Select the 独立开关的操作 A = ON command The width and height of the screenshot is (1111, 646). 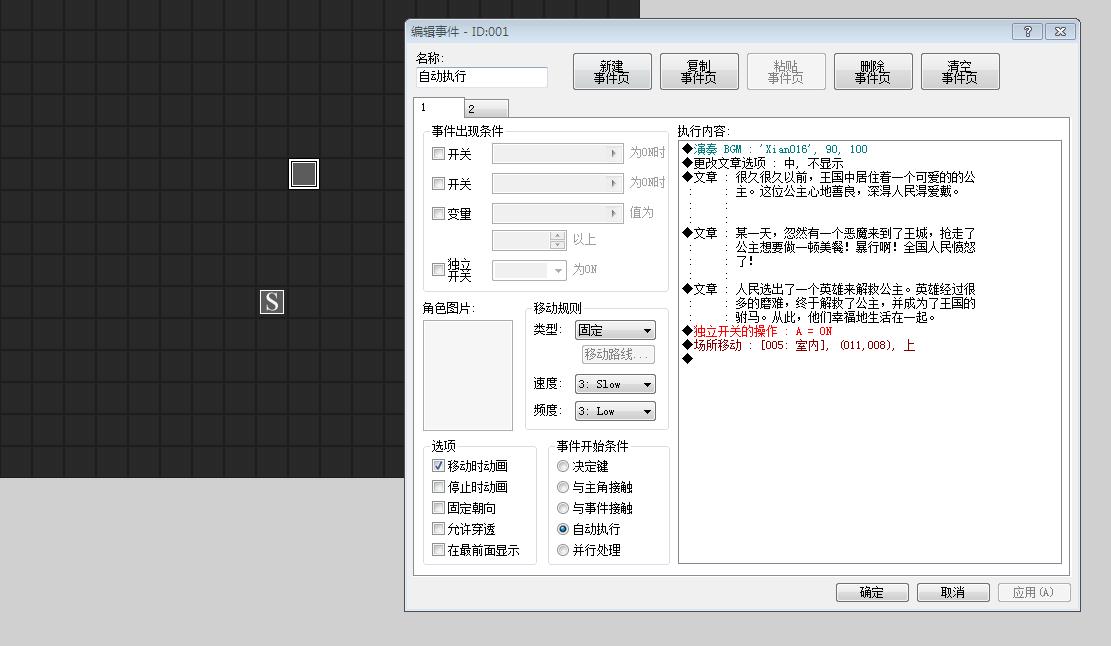point(757,332)
